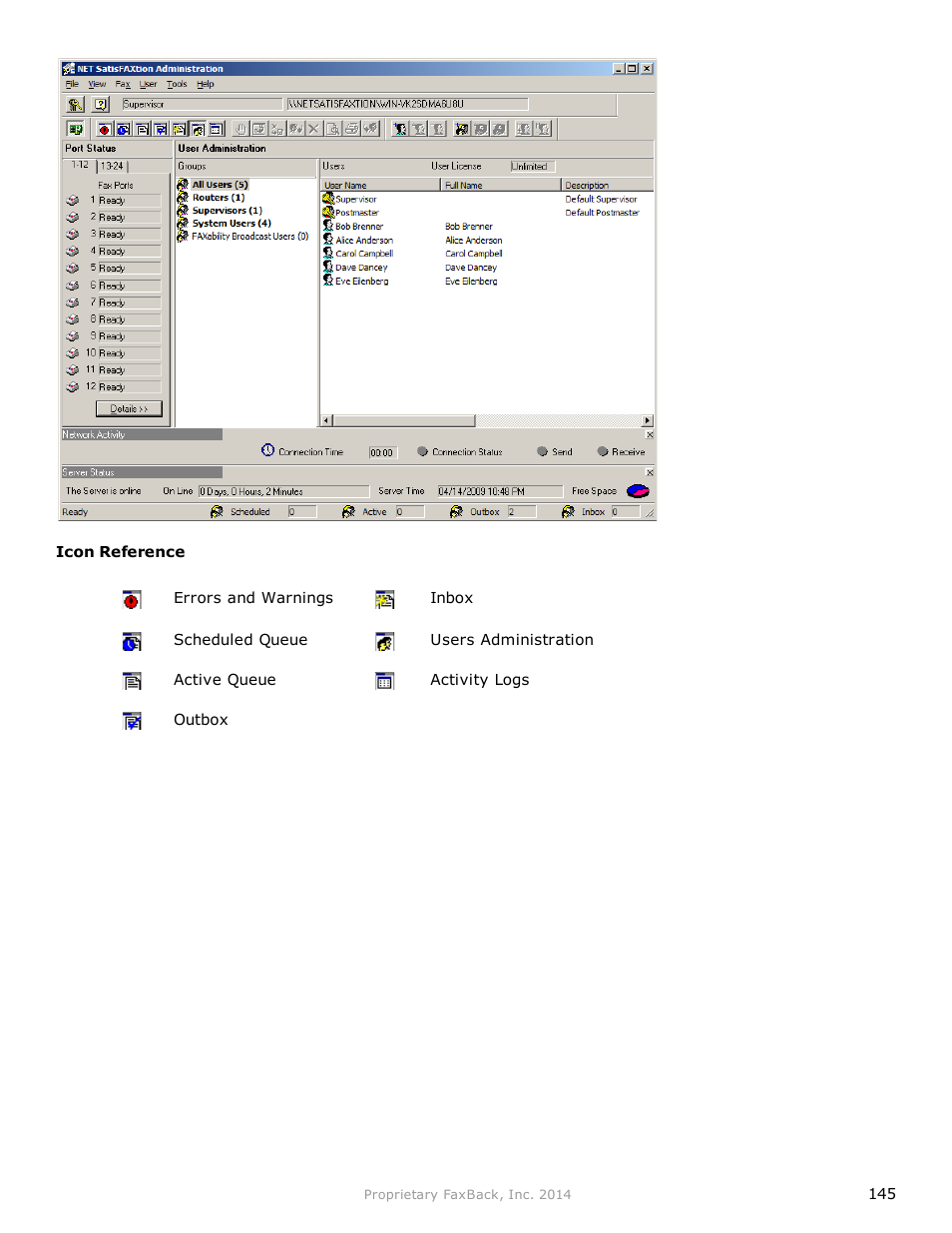Click the Inbox icon in status bar
Screen dimensions: 952x1233
coord(568,512)
